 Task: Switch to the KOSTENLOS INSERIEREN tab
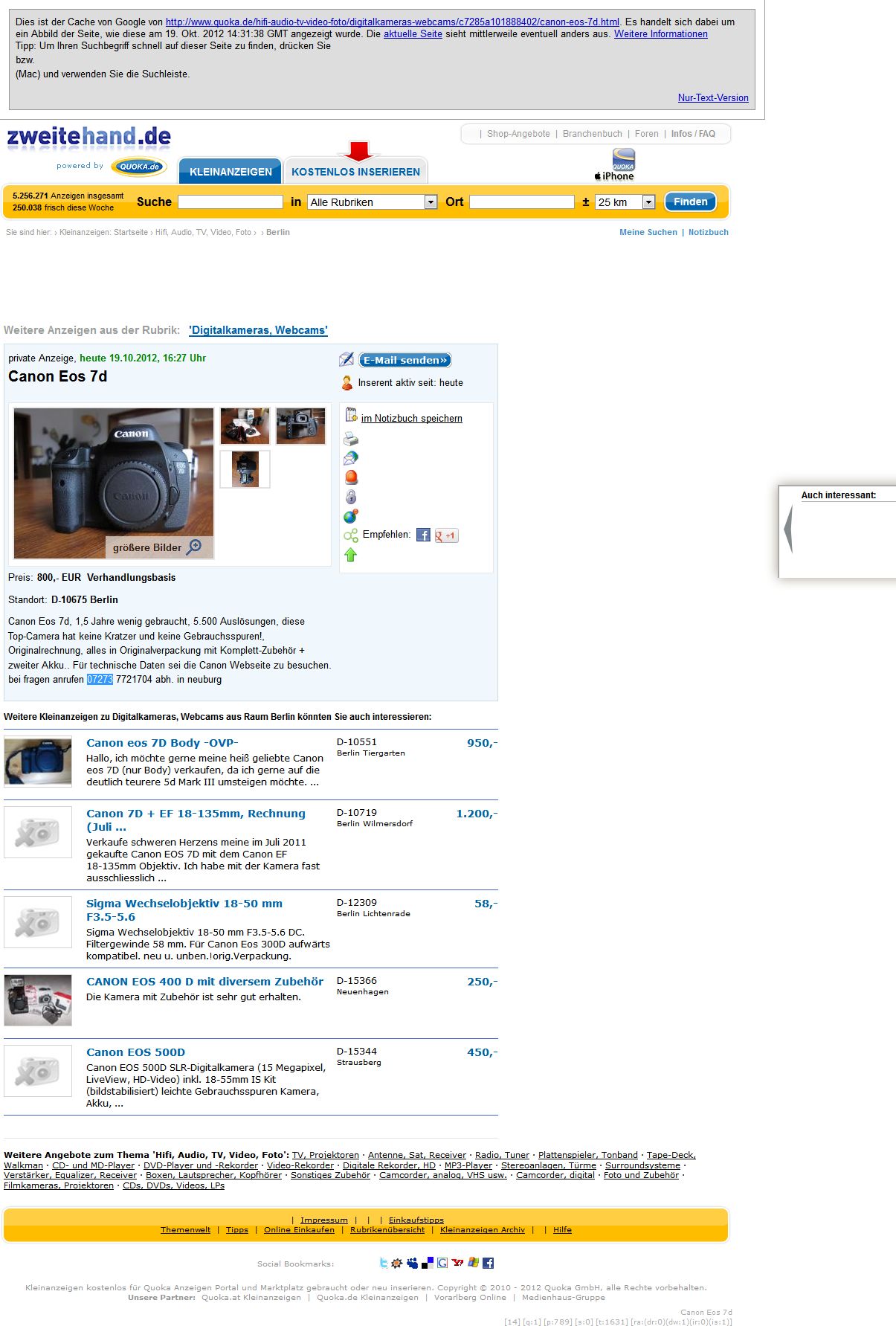[x=355, y=171]
